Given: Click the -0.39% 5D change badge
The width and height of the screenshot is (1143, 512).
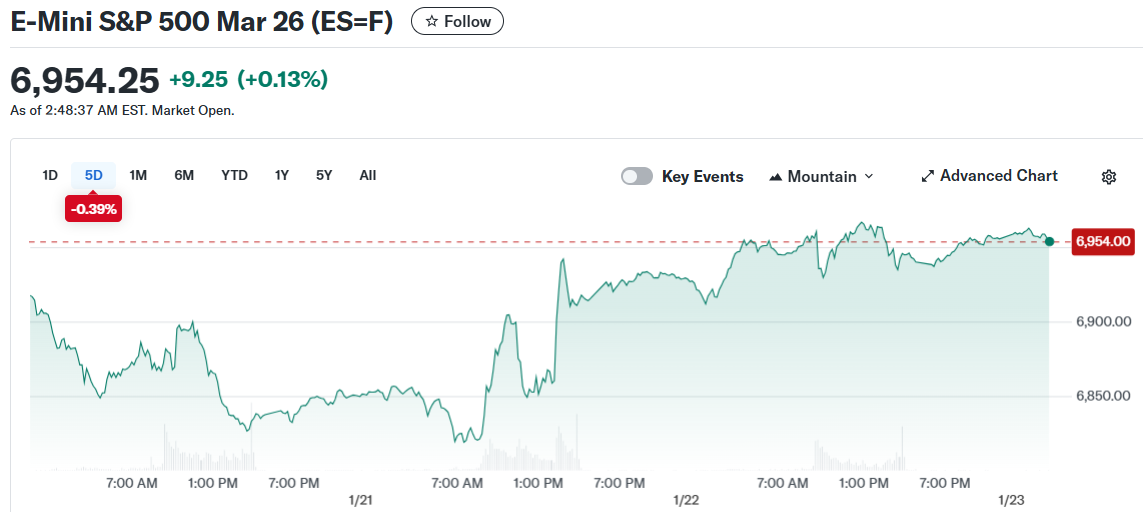Looking at the screenshot, I should [93, 209].
